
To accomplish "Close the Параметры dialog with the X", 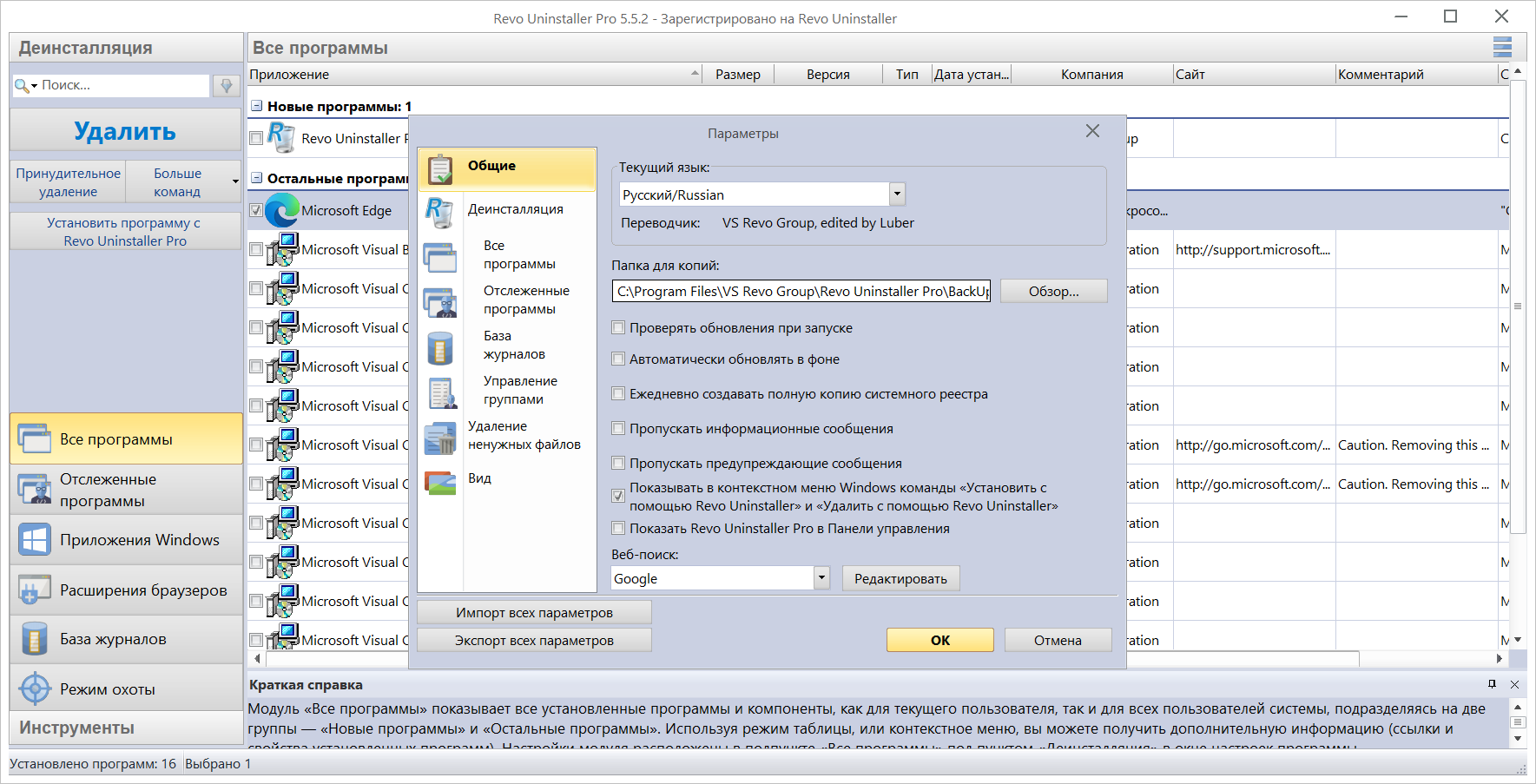I will click(x=1092, y=131).
